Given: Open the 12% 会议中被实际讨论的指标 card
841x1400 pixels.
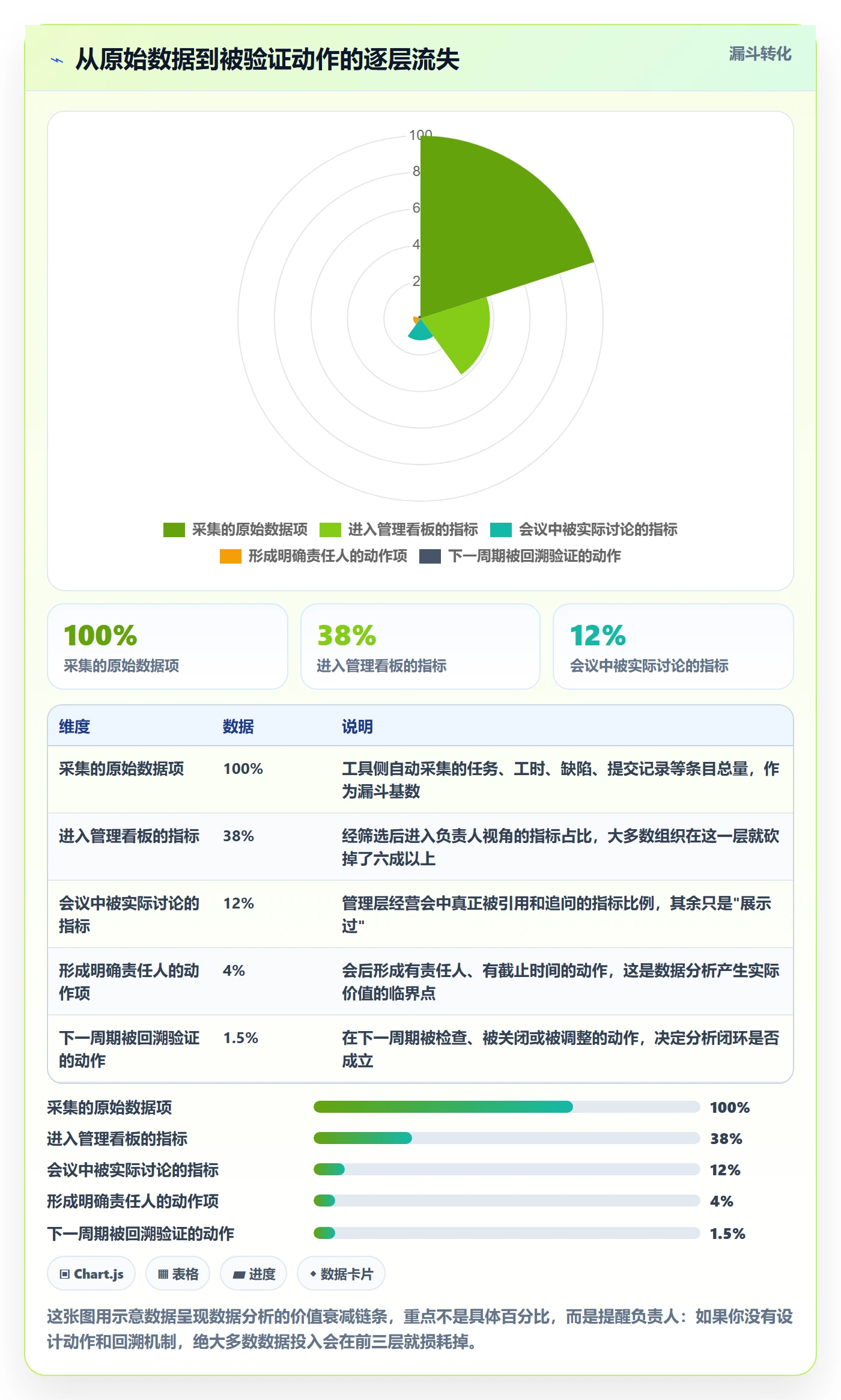Looking at the screenshot, I should pos(673,647).
